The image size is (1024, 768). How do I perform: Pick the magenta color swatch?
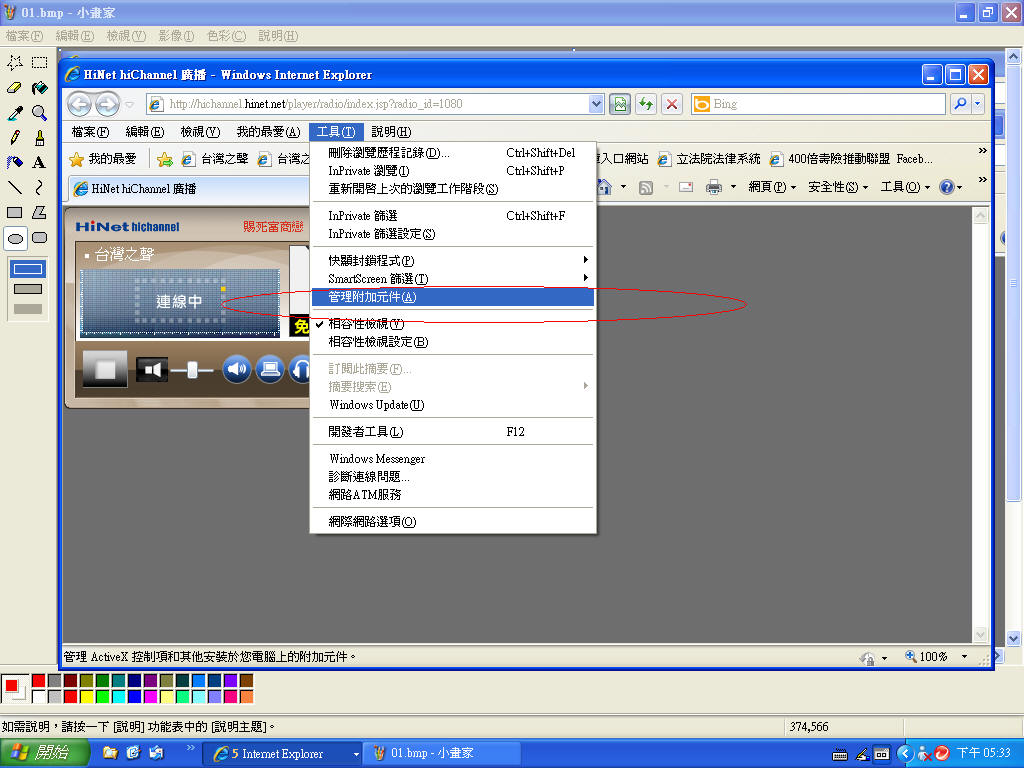pos(150,697)
